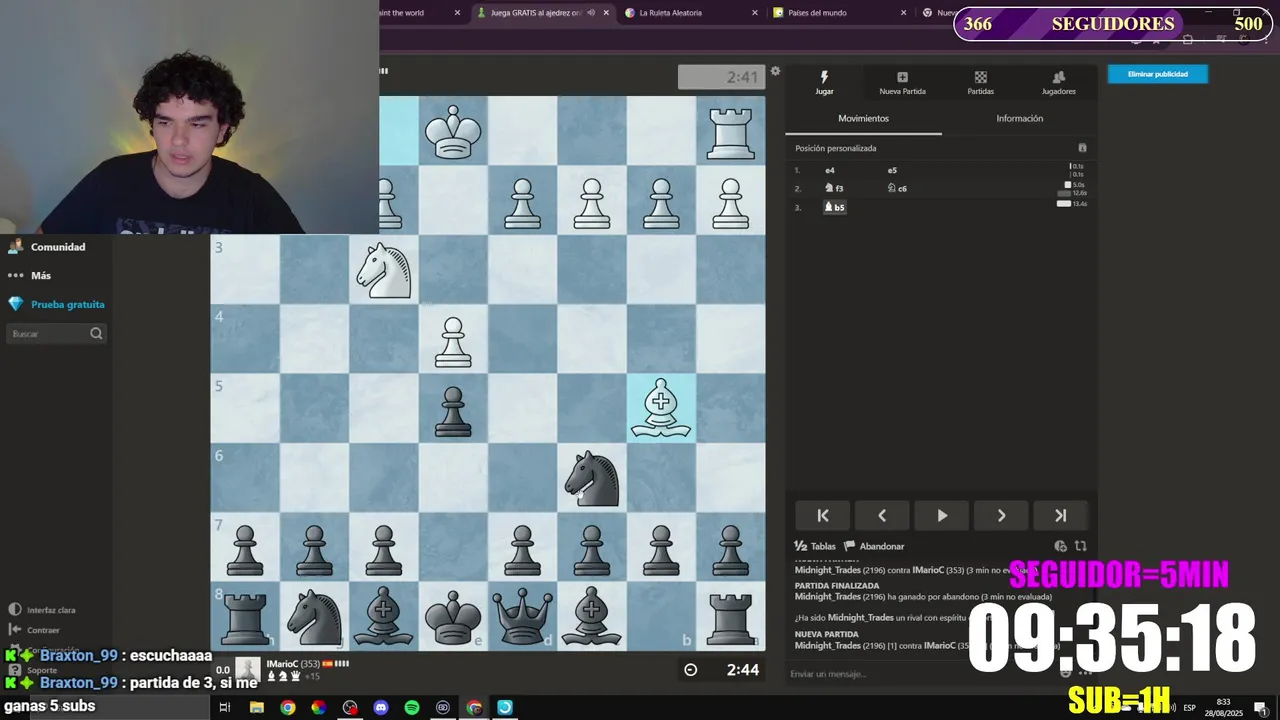
Task: Mute the chess tab via speaker icon
Action: click(591, 13)
